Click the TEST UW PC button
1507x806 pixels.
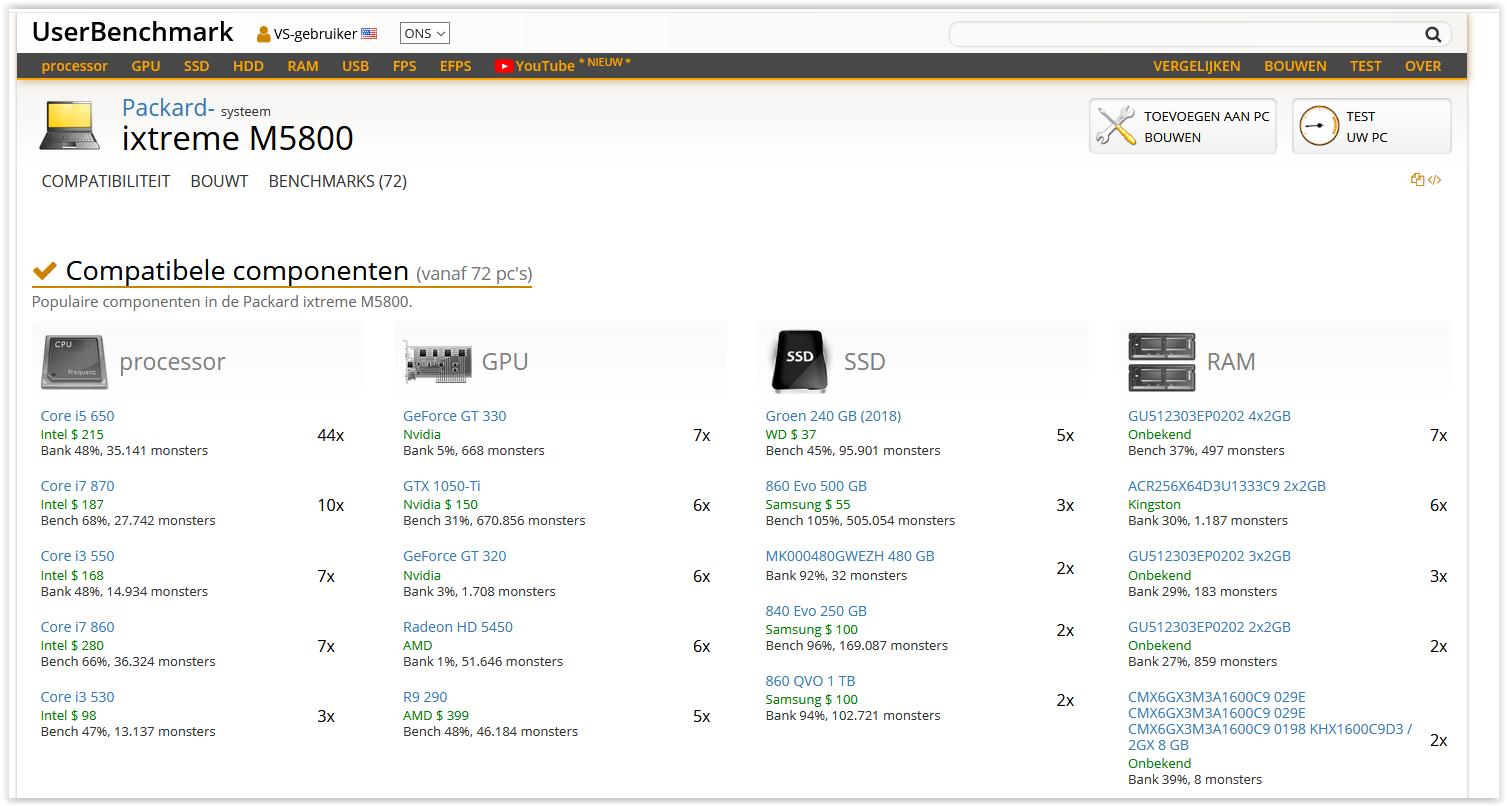point(1372,126)
